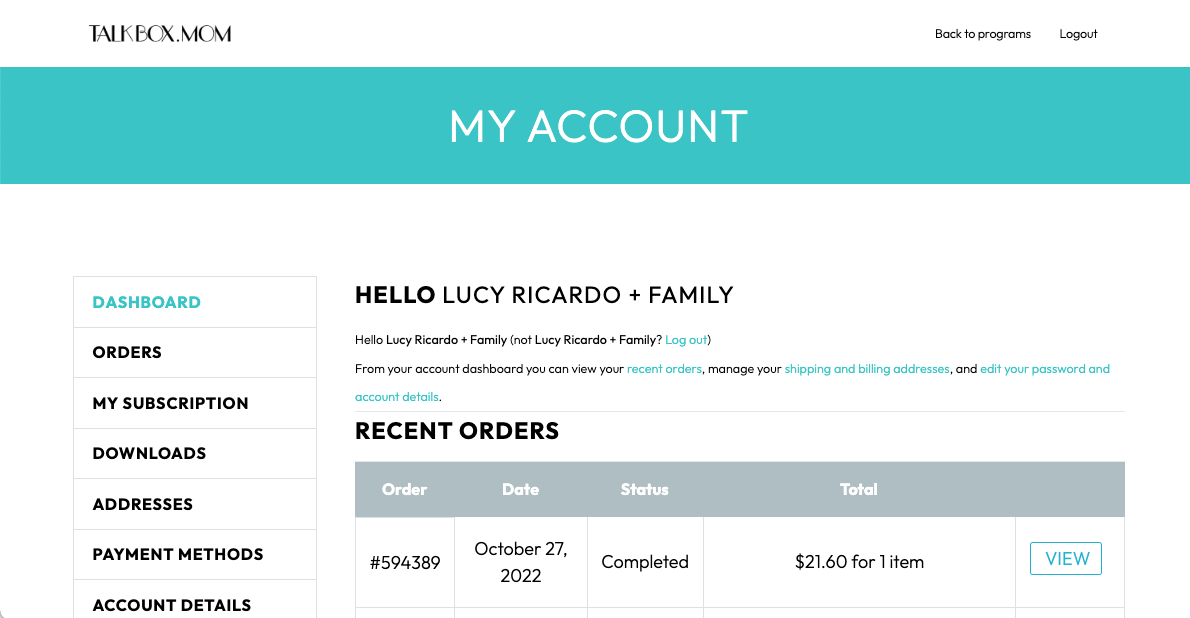Open the Dashboard sidebar tab
This screenshot has width=1190, height=618.
[146, 302]
